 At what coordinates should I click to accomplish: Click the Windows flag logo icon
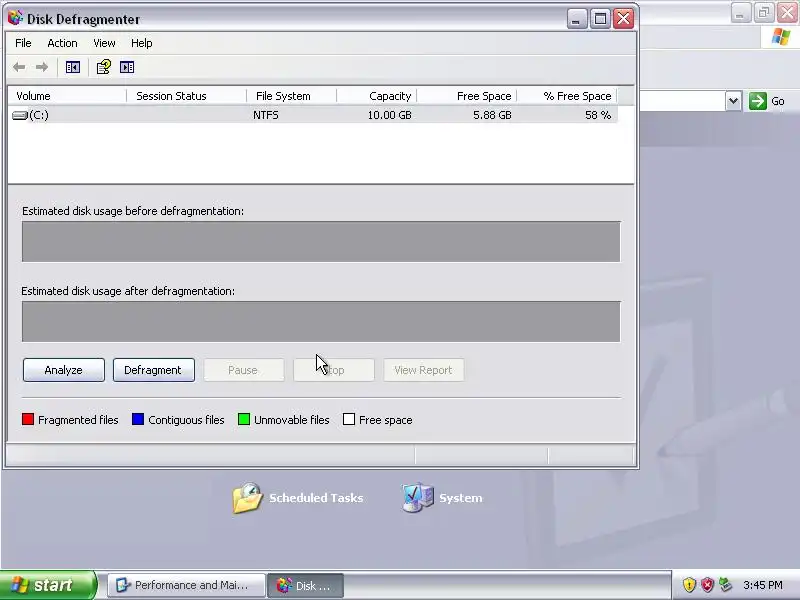pyautogui.click(x=781, y=37)
